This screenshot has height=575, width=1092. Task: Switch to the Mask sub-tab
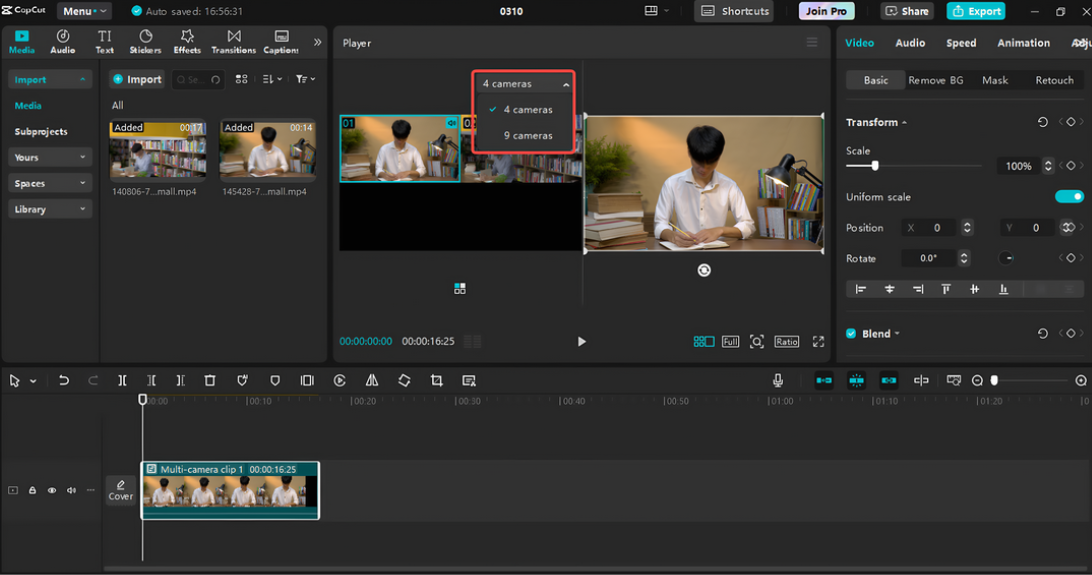tap(994, 80)
